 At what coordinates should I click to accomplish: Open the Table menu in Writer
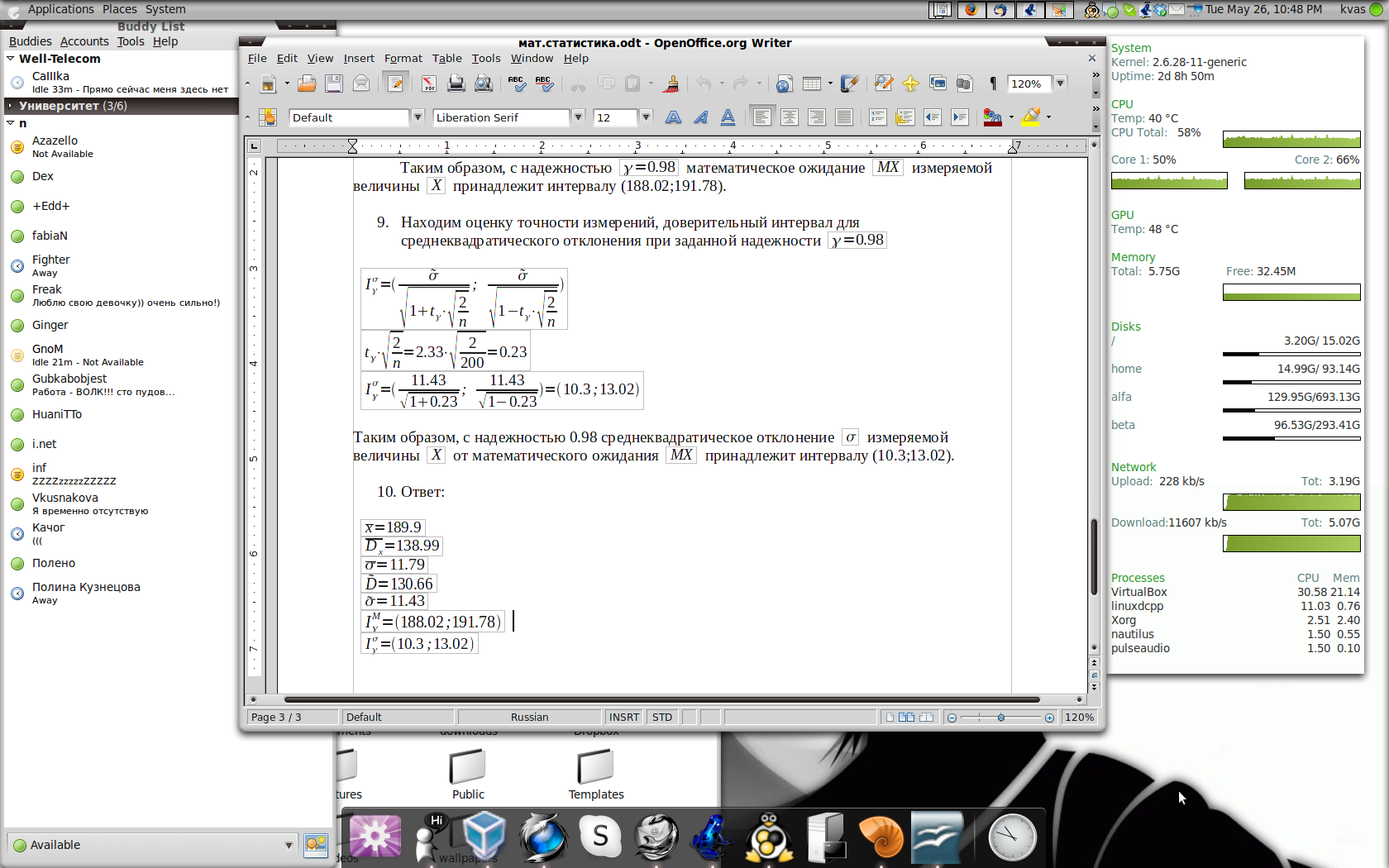pyautogui.click(x=447, y=59)
